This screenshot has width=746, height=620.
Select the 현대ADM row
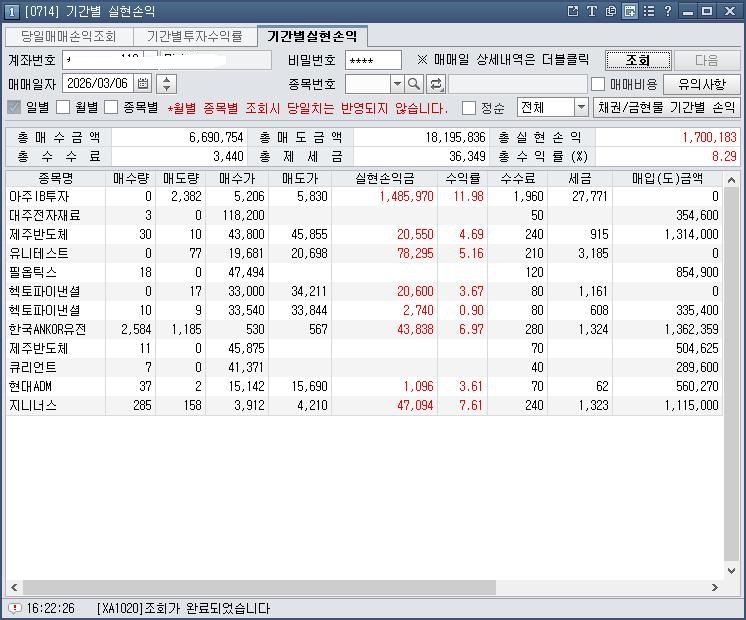tap(364, 386)
